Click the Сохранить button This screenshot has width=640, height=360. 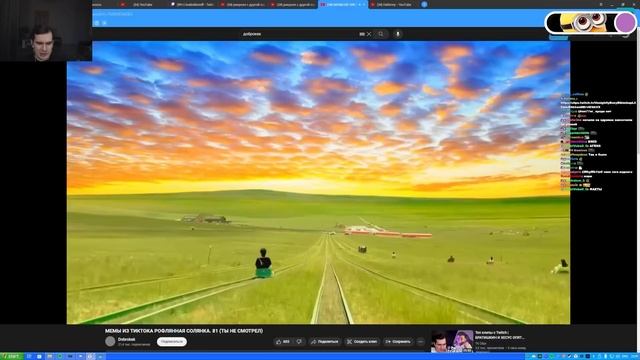click(x=398, y=342)
